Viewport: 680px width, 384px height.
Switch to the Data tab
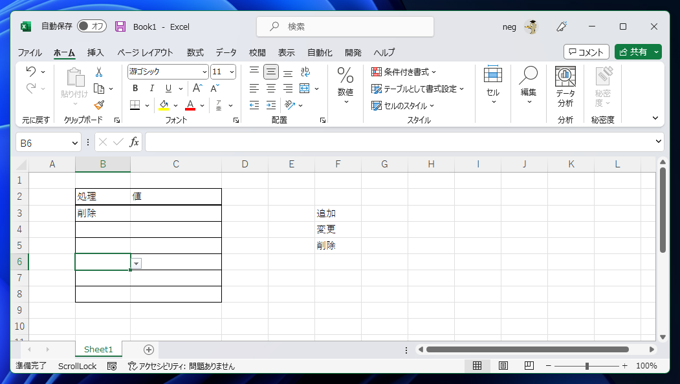tap(226, 53)
